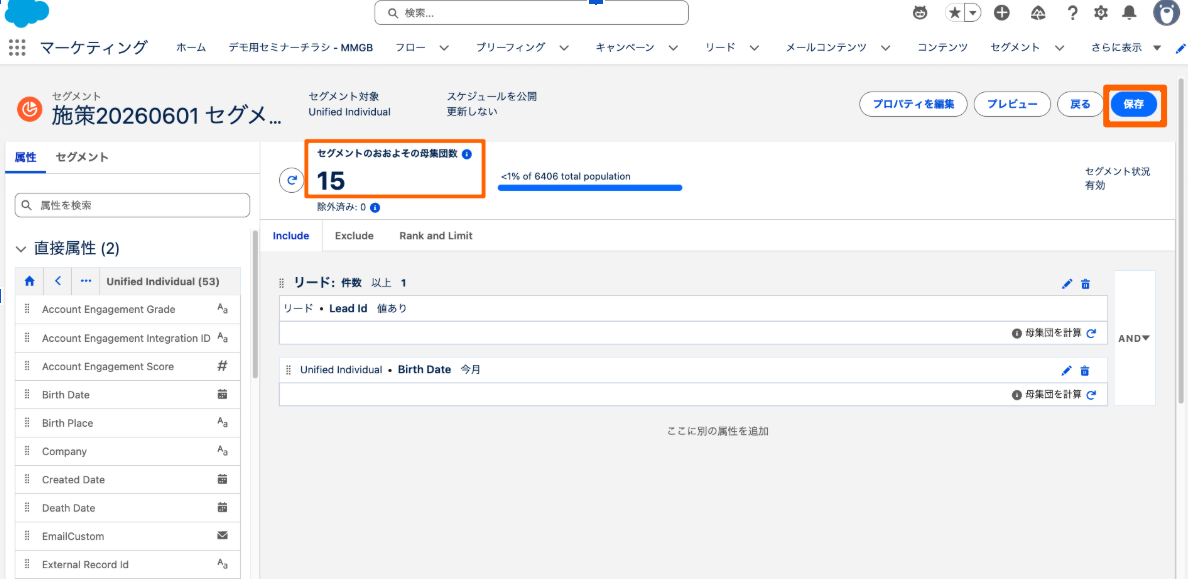This screenshot has width=1188, height=579.
Task: Select Account Engagement Grade attribute
Action: click(127, 309)
